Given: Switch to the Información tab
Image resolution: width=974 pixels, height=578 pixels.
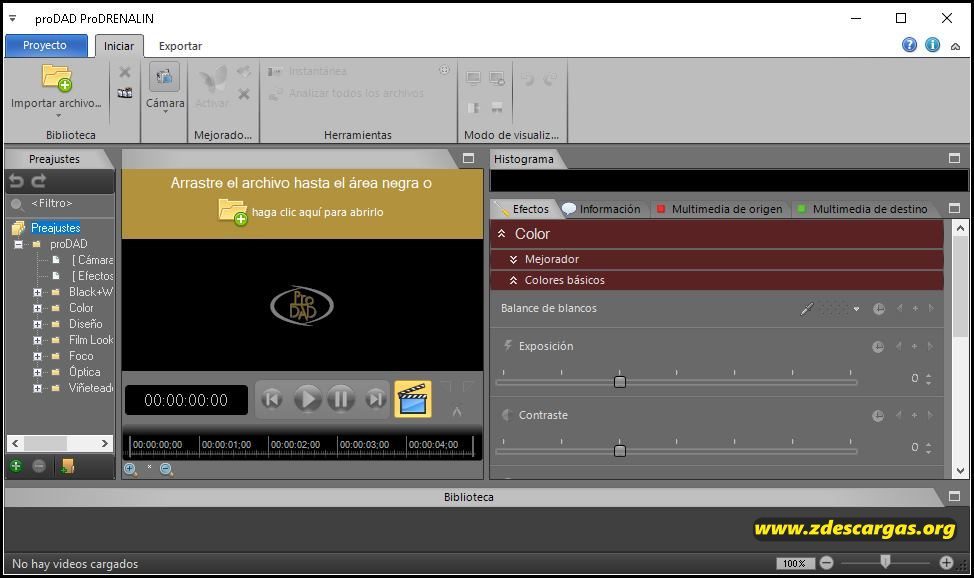Looking at the screenshot, I should [602, 209].
